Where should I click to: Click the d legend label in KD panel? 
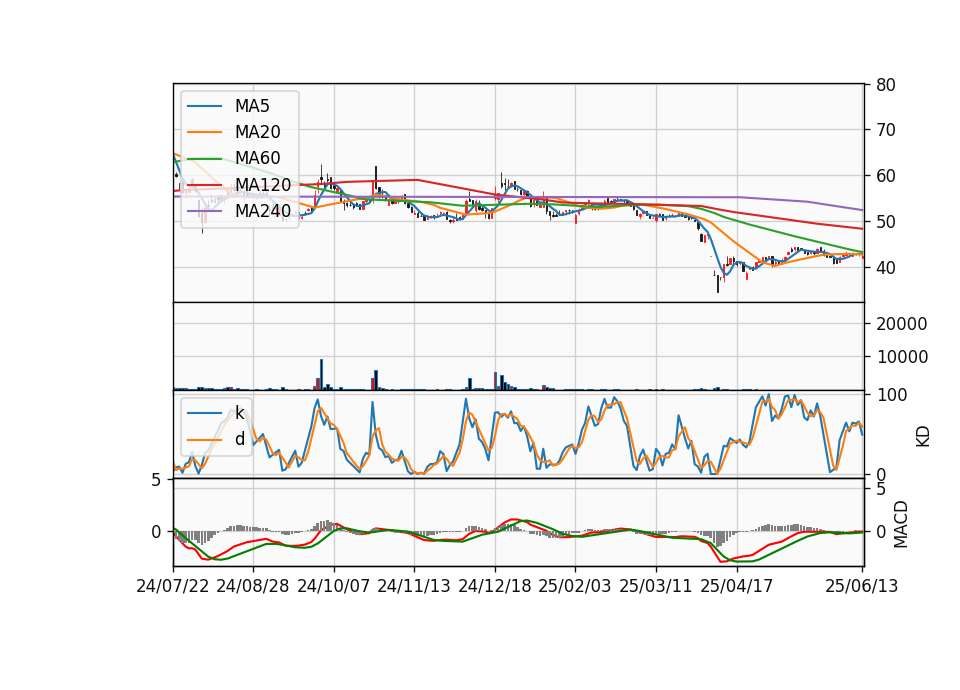point(239,439)
